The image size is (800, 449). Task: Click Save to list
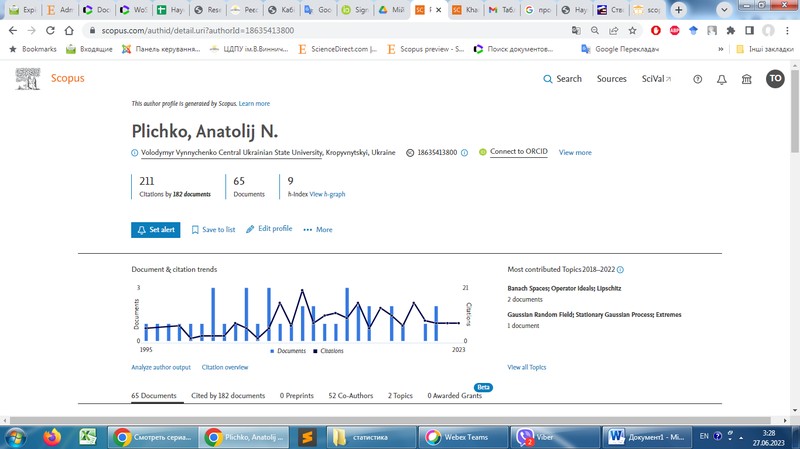click(x=213, y=229)
